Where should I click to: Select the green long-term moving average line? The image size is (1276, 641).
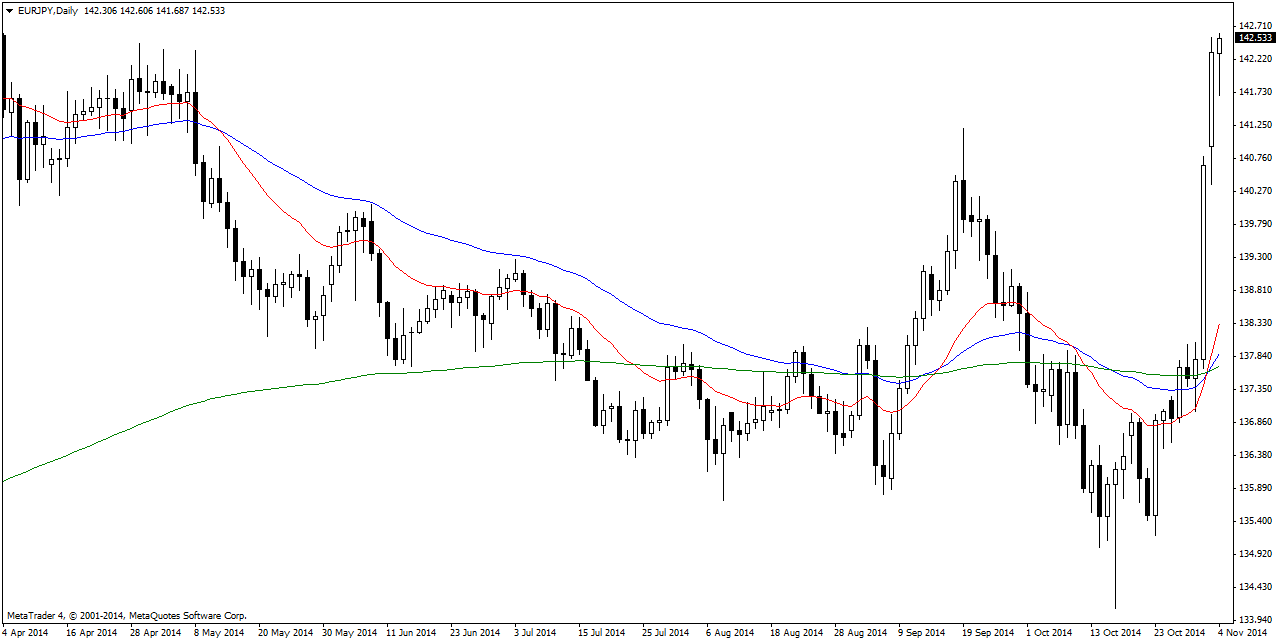click(x=200, y=404)
